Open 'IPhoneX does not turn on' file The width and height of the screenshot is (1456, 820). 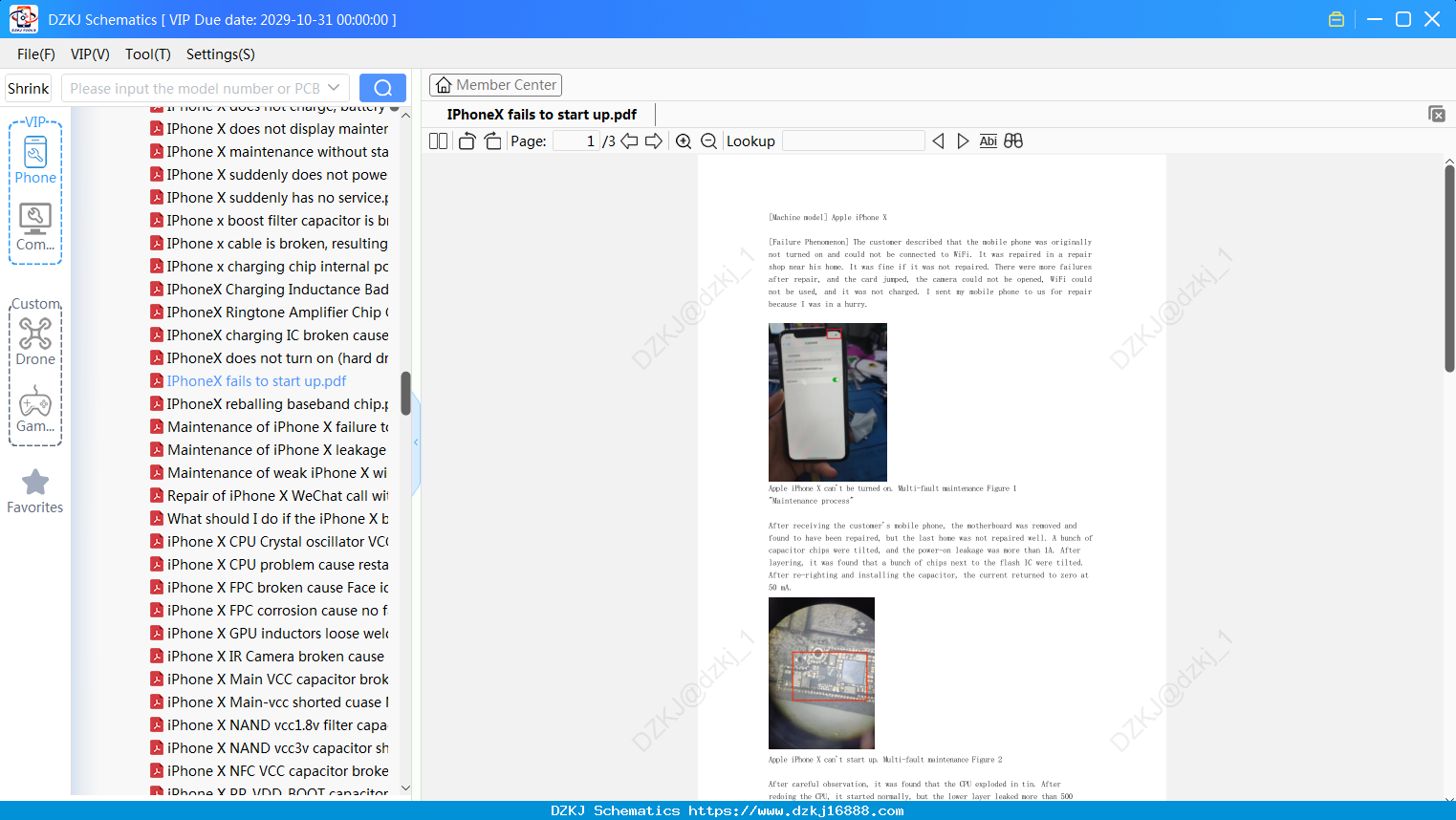click(x=270, y=358)
